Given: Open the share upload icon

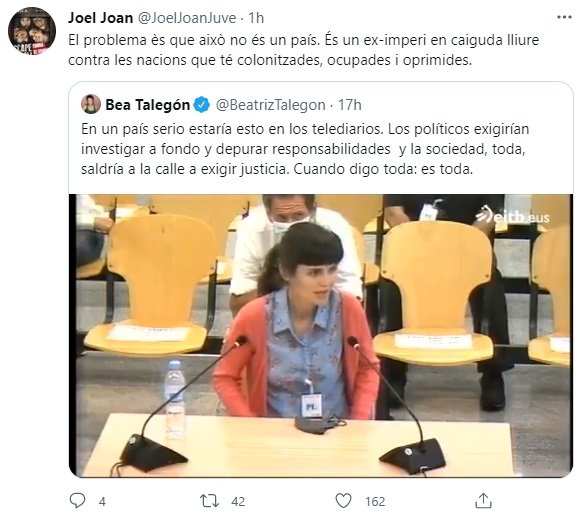Looking at the screenshot, I should pos(483,501).
